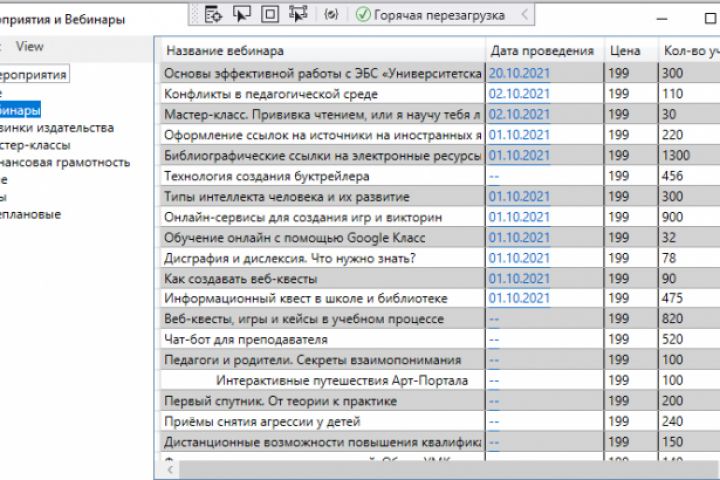This screenshot has height=480, width=720.
Task: Select 'Дистанционные возможности повышения квалифик' cell
Action: click(323, 442)
